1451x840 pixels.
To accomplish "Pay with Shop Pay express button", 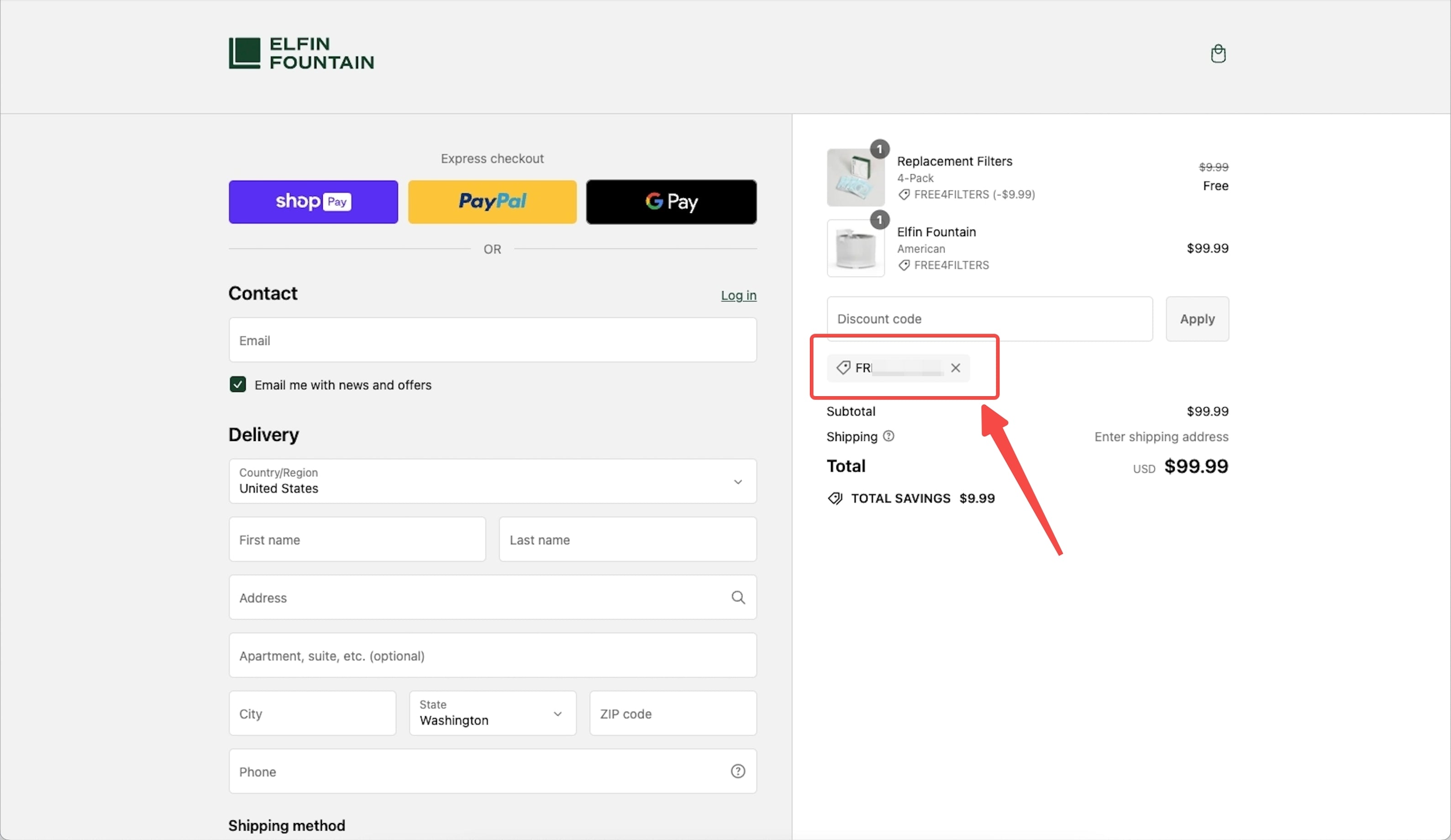I will pos(313,201).
